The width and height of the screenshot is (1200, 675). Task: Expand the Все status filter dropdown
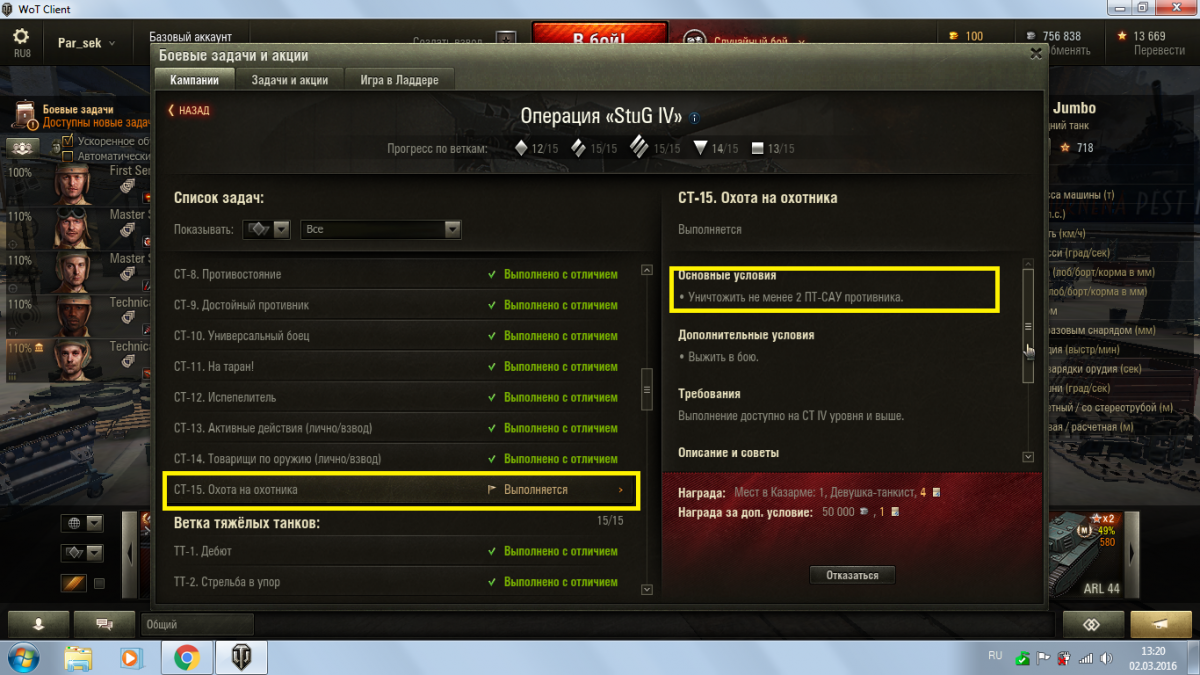coord(381,229)
